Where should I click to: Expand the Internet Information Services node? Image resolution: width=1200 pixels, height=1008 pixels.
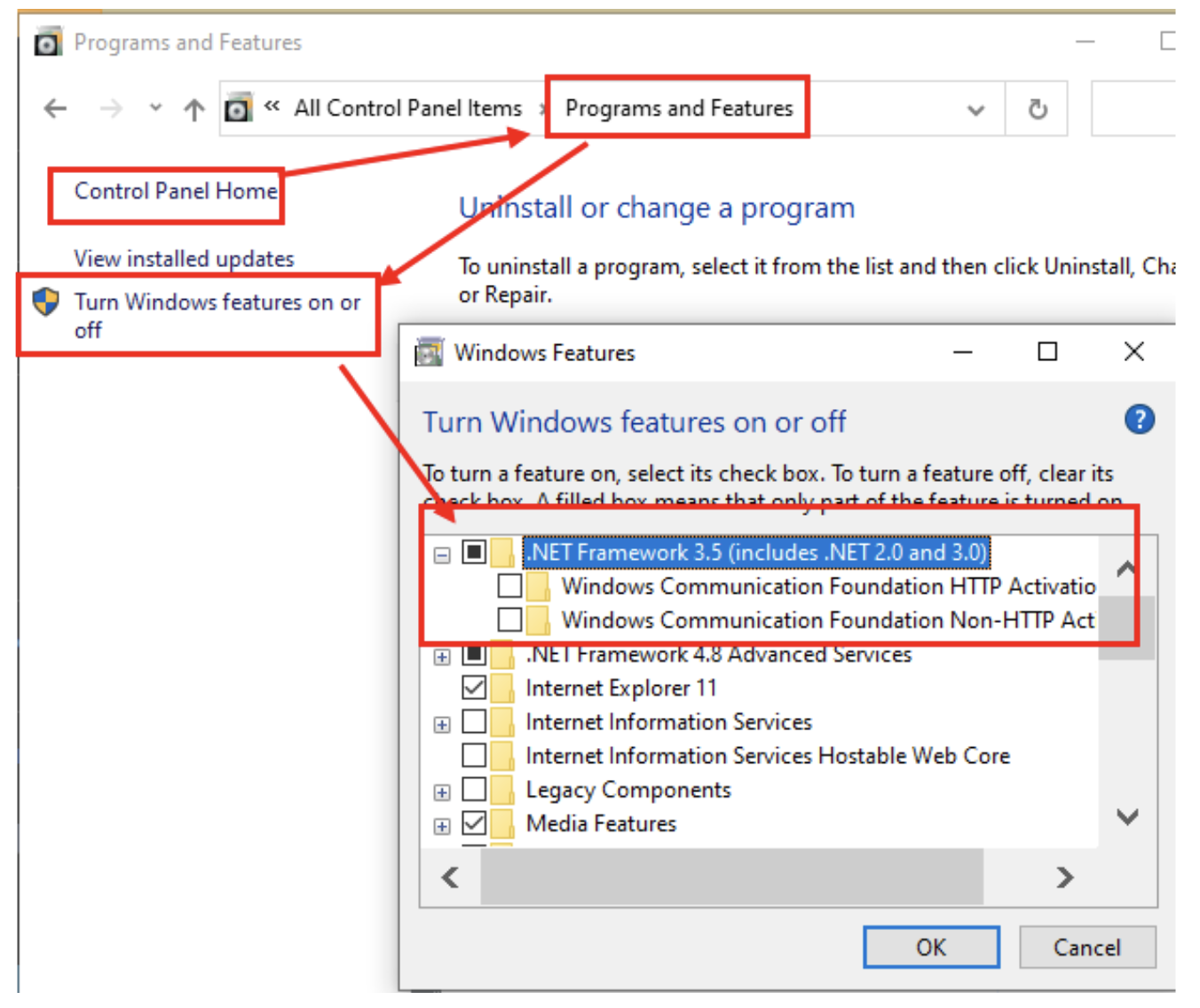click(x=442, y=725)
